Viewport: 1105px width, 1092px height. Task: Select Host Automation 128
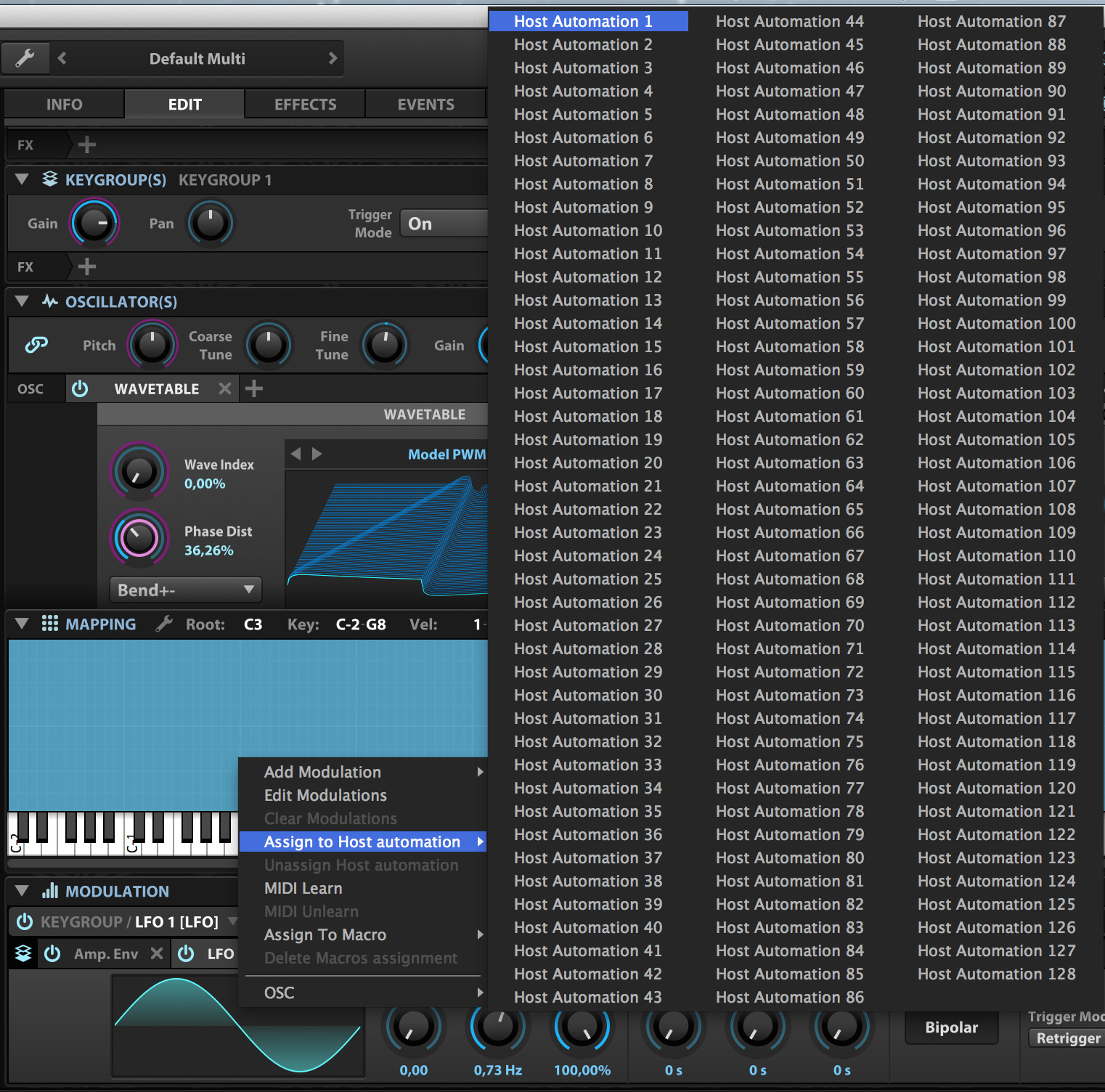tap(997, 974)
